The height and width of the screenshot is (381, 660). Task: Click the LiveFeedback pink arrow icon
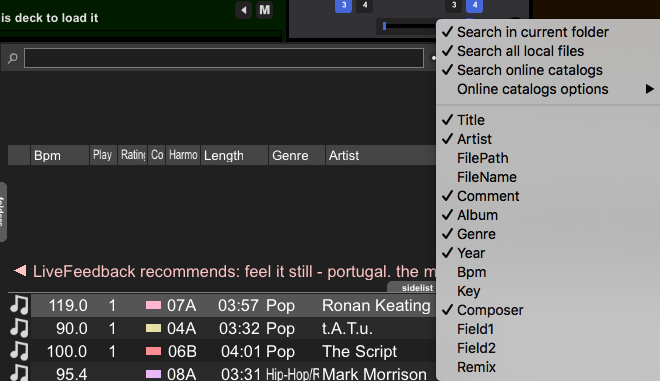[20, 271]
